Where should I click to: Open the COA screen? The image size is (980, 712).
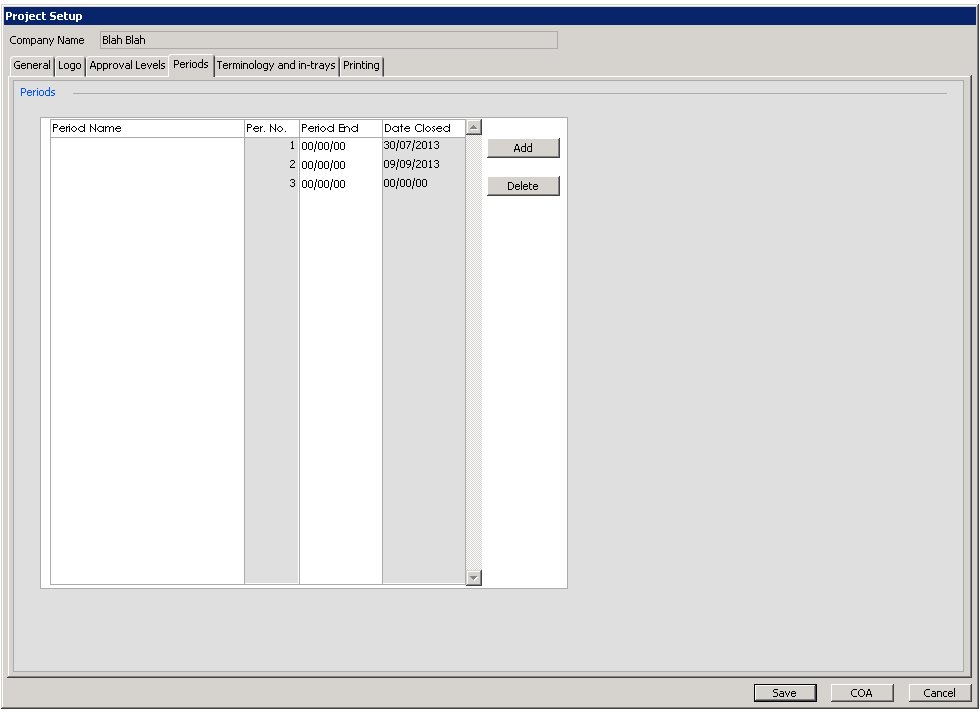861,692
